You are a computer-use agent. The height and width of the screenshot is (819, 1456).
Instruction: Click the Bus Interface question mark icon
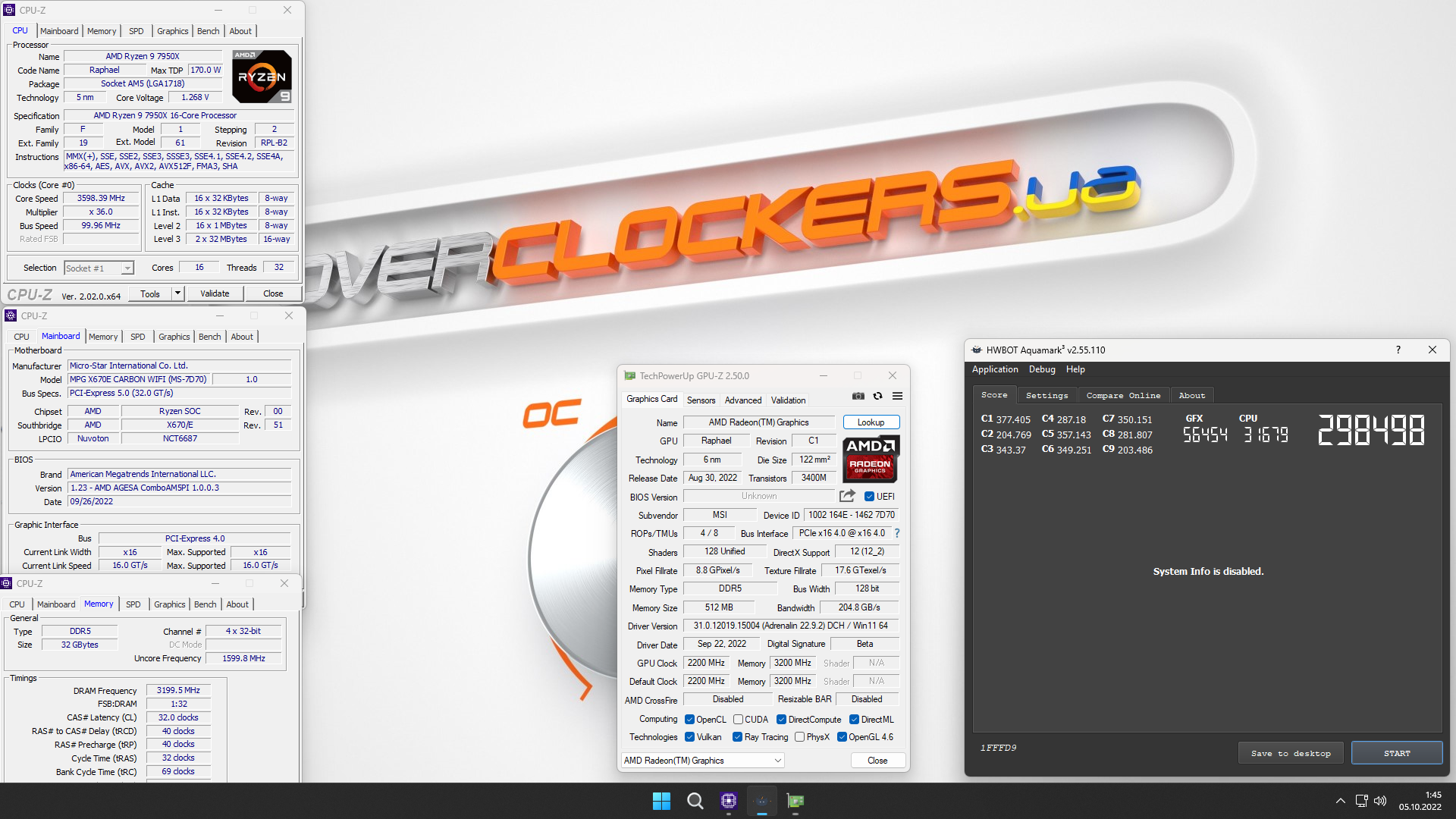(x=896, y=533)
